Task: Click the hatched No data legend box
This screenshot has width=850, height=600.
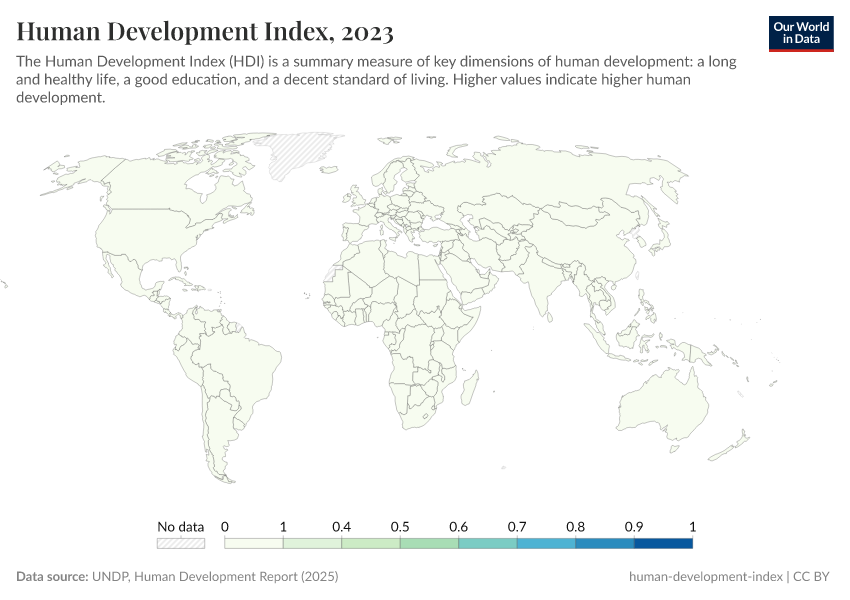Action: (x=180, y=543)
